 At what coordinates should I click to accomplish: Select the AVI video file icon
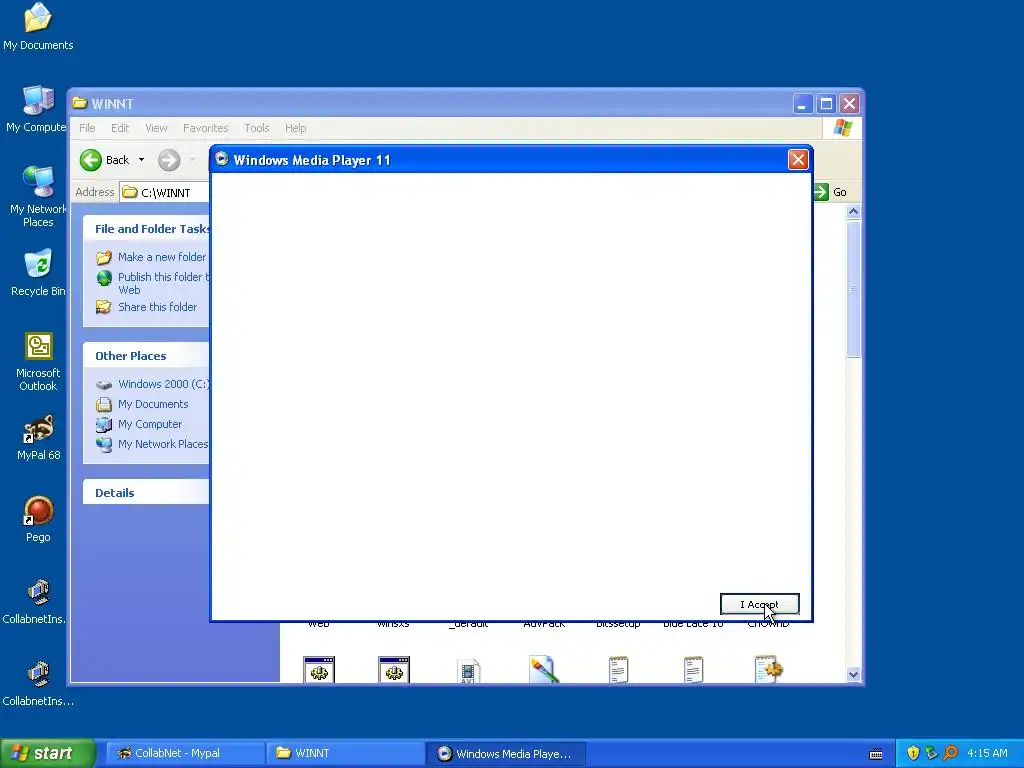(x=468, y=671)
